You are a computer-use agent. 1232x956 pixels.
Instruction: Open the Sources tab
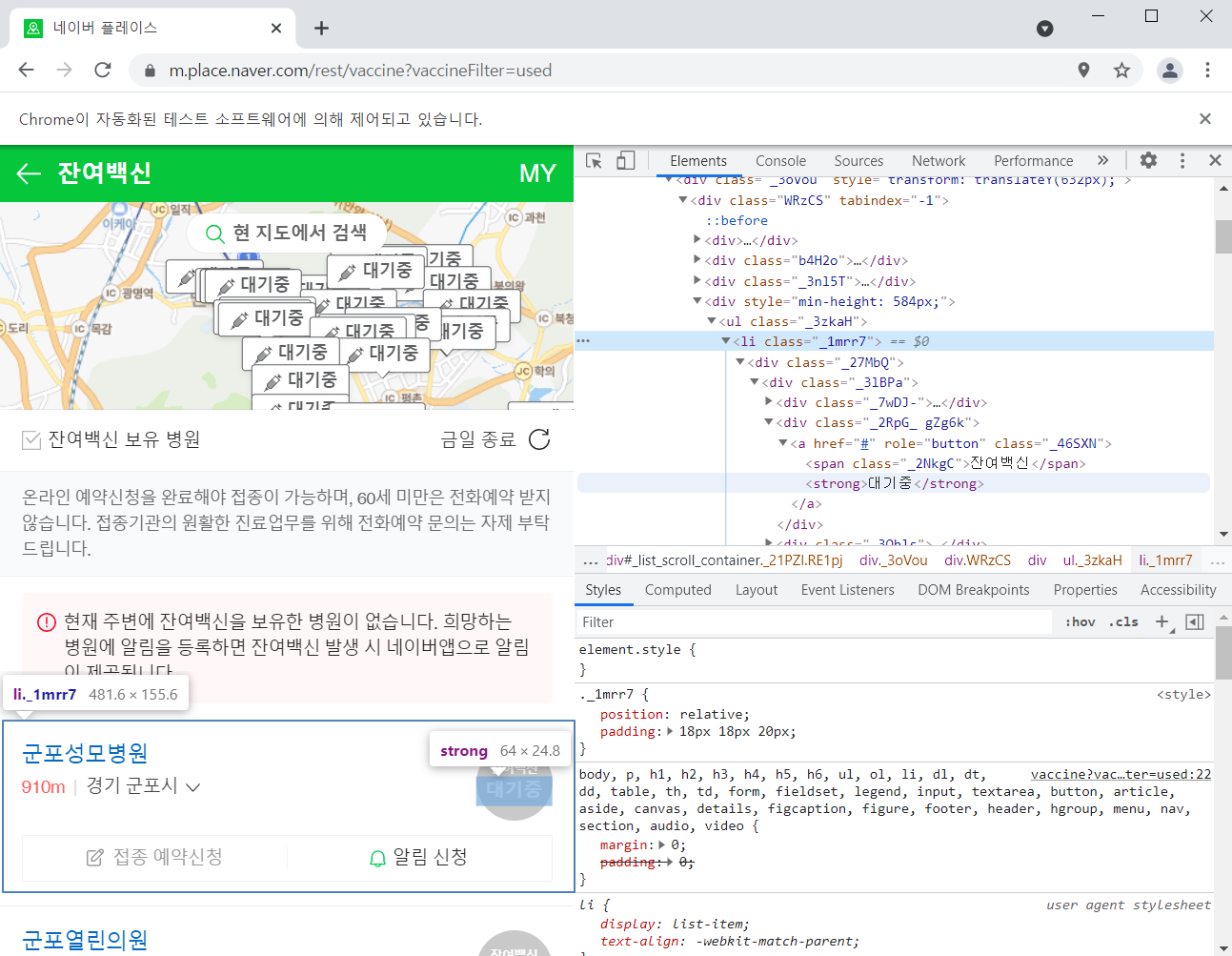coord(858,161)
